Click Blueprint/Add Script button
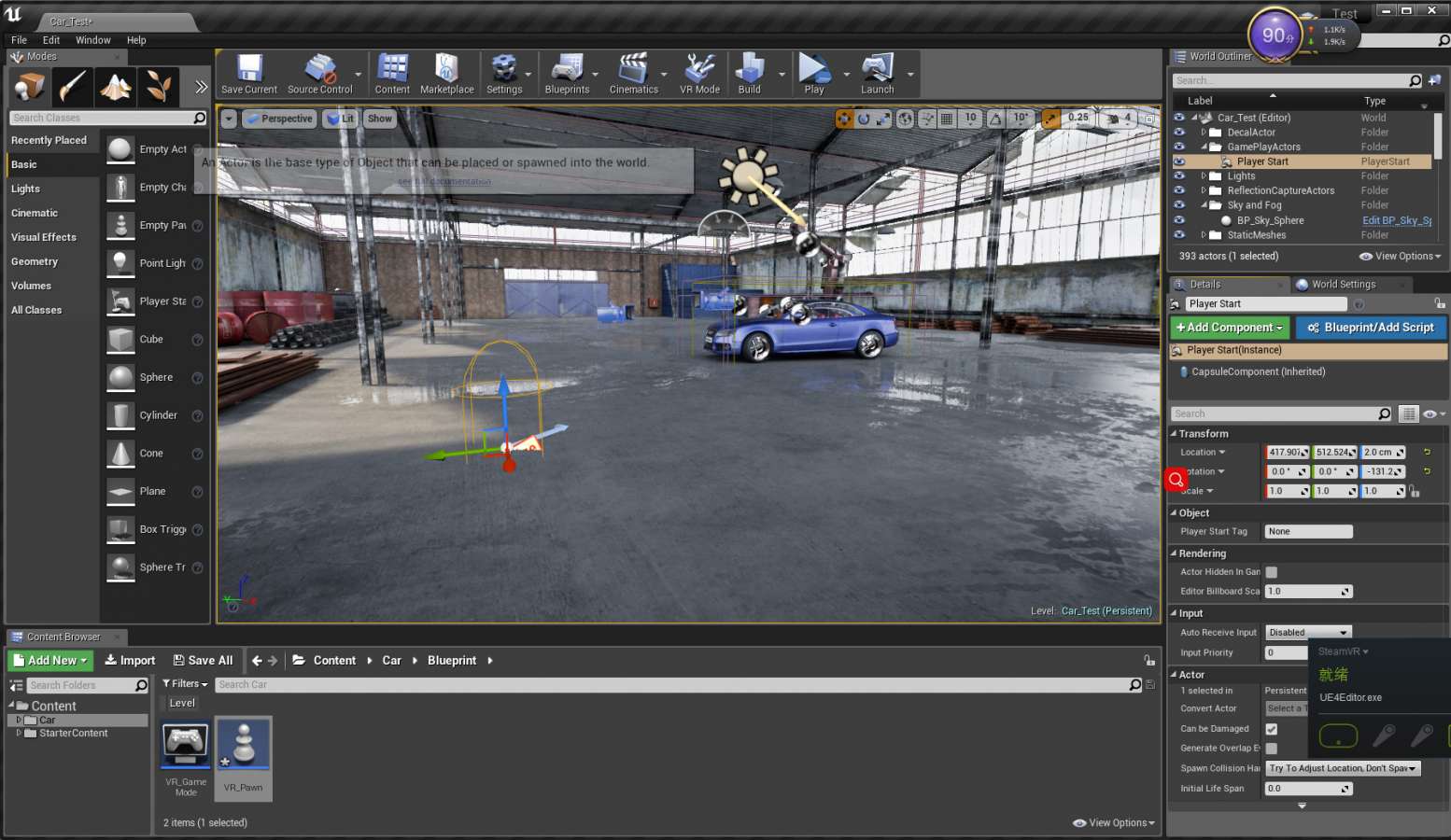 [1371, 328]
